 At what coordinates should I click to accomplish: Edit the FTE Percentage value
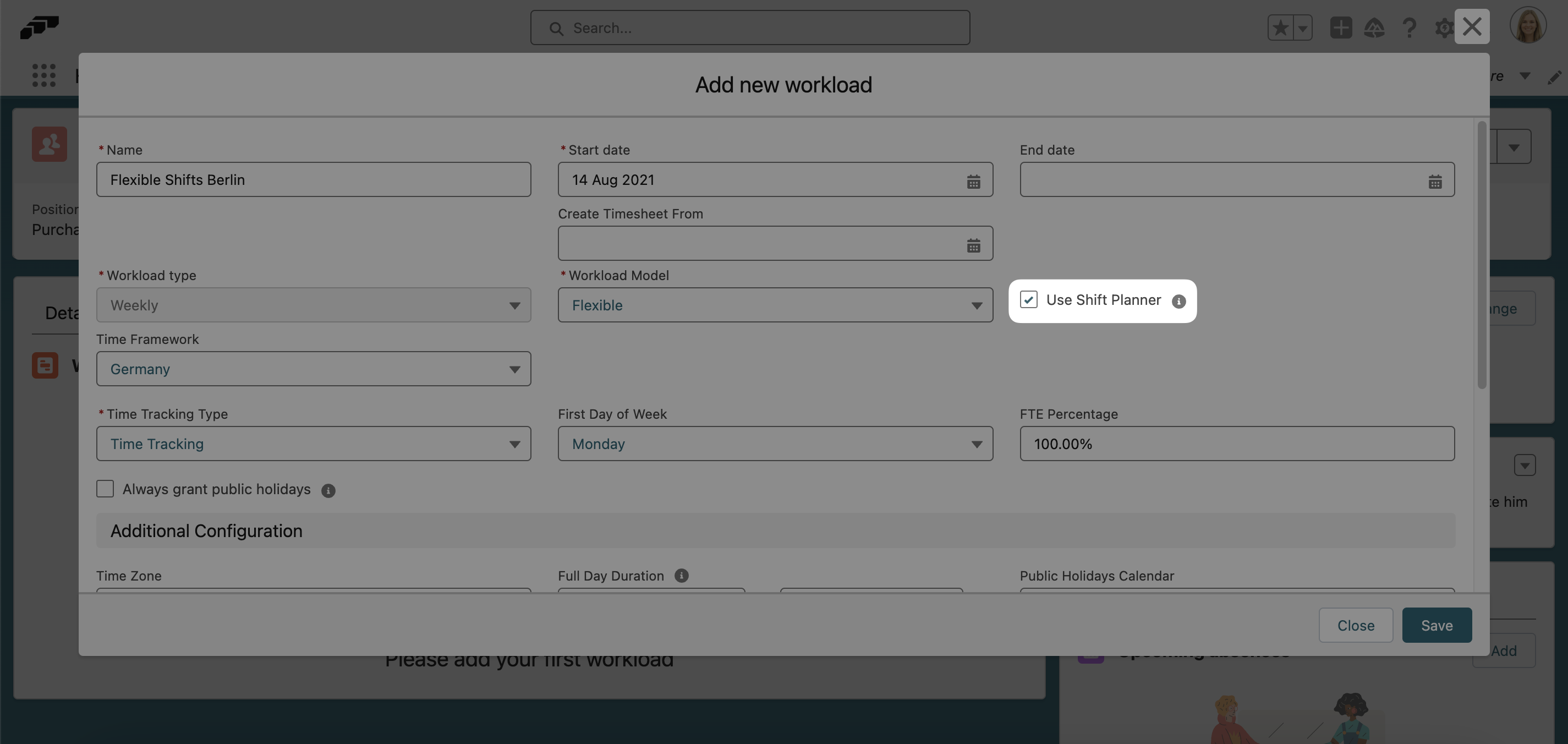pyautogui.click(x=1236, y=444)
